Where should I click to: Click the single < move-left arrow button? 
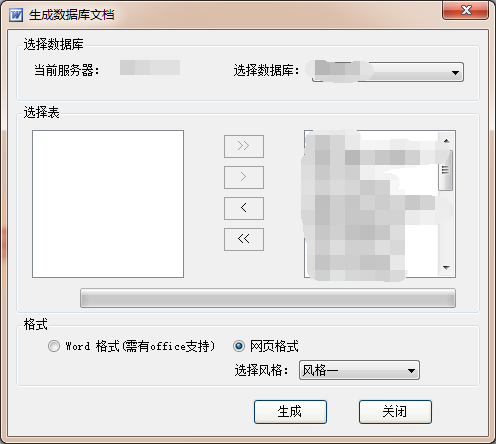pyautogui.click(x=244, y=208)
